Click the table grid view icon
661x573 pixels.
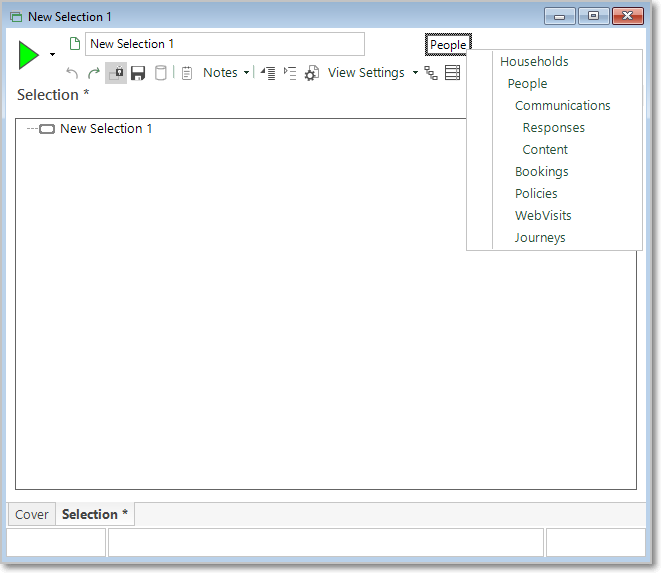coord(452,73)
